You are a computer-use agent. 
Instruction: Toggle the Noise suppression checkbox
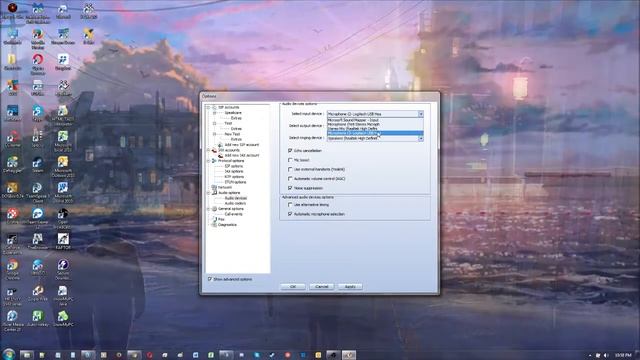tap(290, 188)
